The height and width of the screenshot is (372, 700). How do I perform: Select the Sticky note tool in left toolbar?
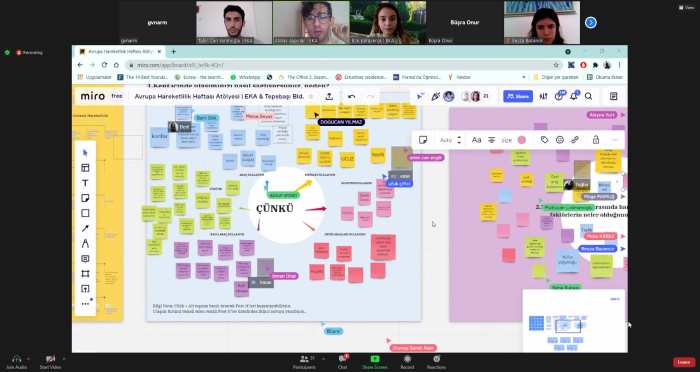(85, 198)
